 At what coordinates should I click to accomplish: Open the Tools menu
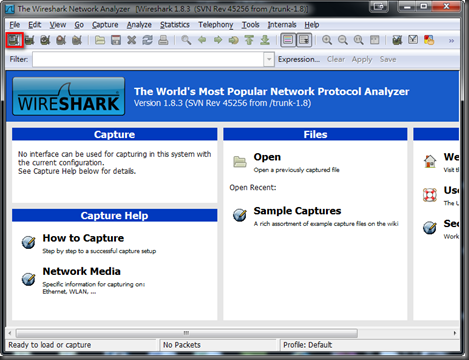(250, 25)
